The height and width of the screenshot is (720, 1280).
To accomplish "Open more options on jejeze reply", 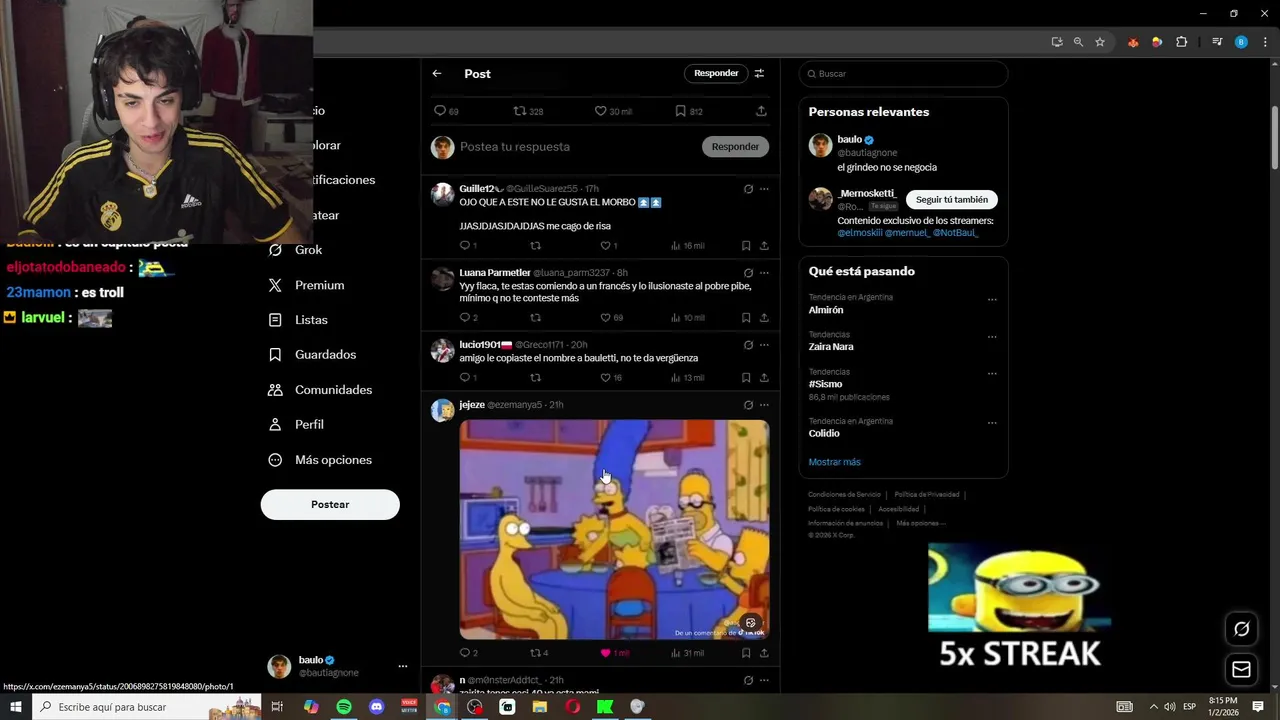I will point(764,405).
